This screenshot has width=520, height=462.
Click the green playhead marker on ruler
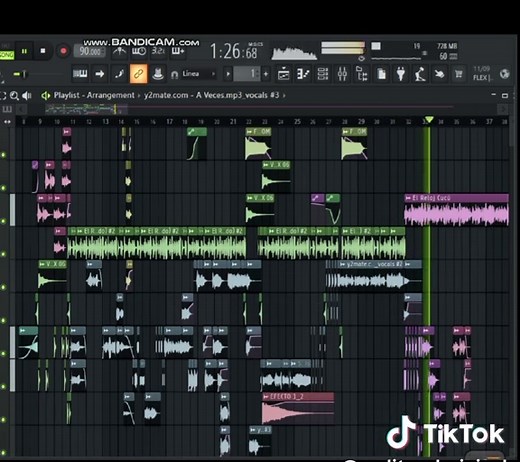(x=429, y=119)
